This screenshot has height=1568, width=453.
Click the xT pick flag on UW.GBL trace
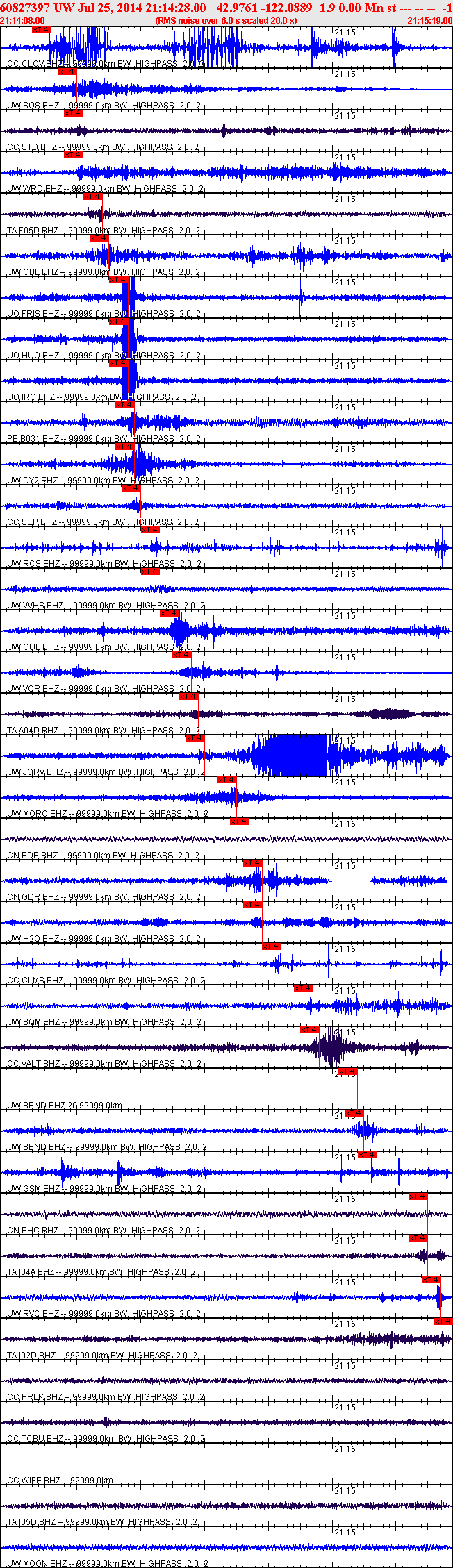[99, 238]
